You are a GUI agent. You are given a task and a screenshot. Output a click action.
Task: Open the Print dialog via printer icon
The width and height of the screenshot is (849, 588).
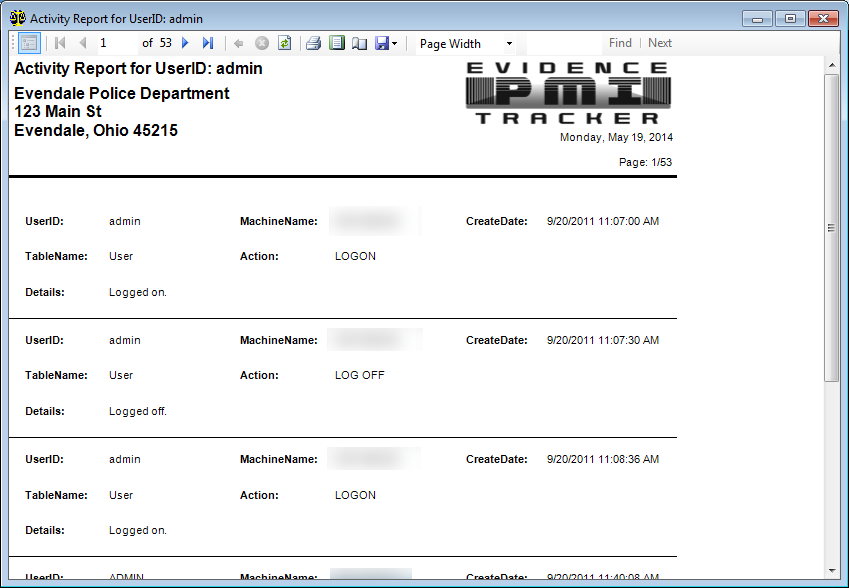pos(312,43)
